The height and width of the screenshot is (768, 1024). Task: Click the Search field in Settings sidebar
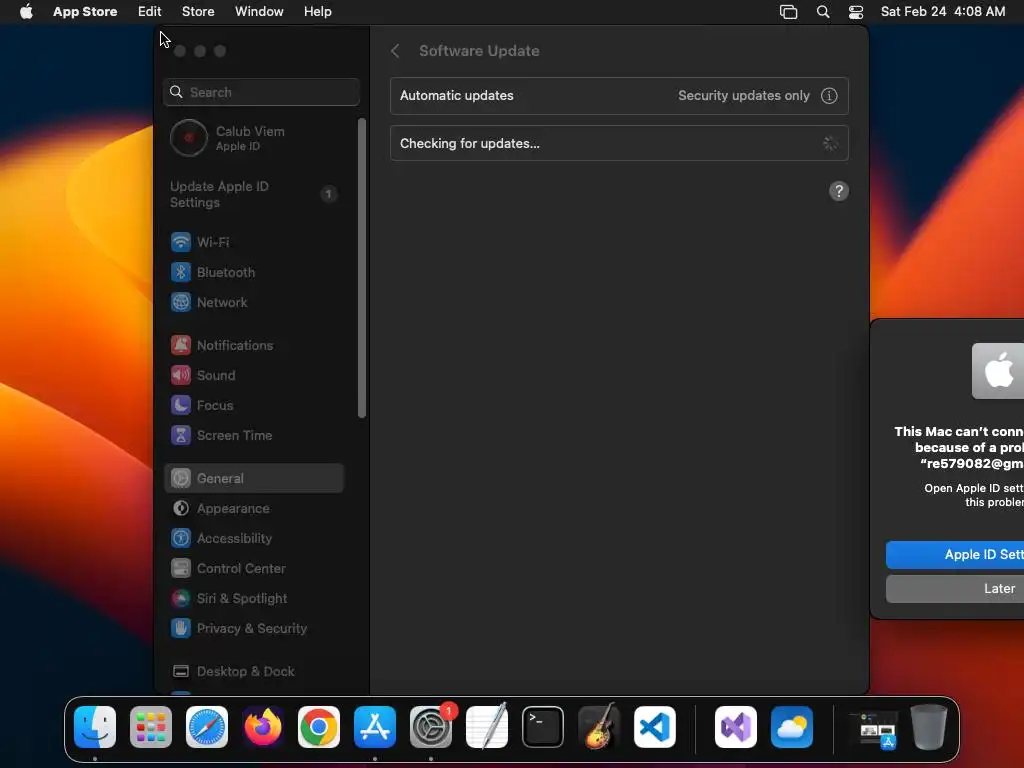pos(261,92)
